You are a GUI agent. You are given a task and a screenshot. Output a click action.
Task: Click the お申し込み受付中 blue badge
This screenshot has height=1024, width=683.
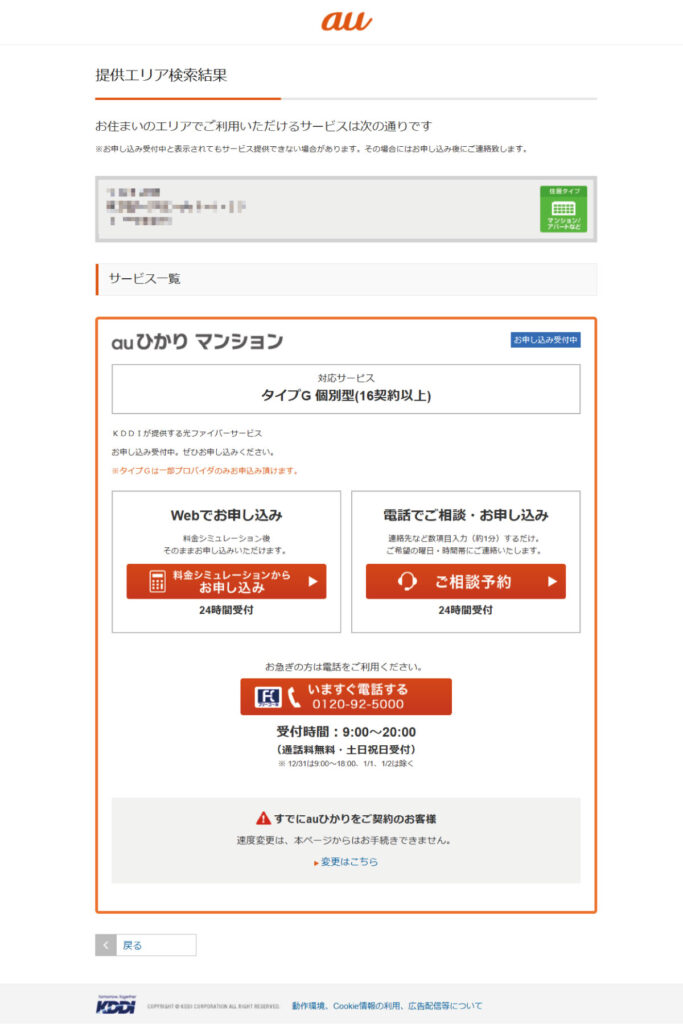point(545,340)
